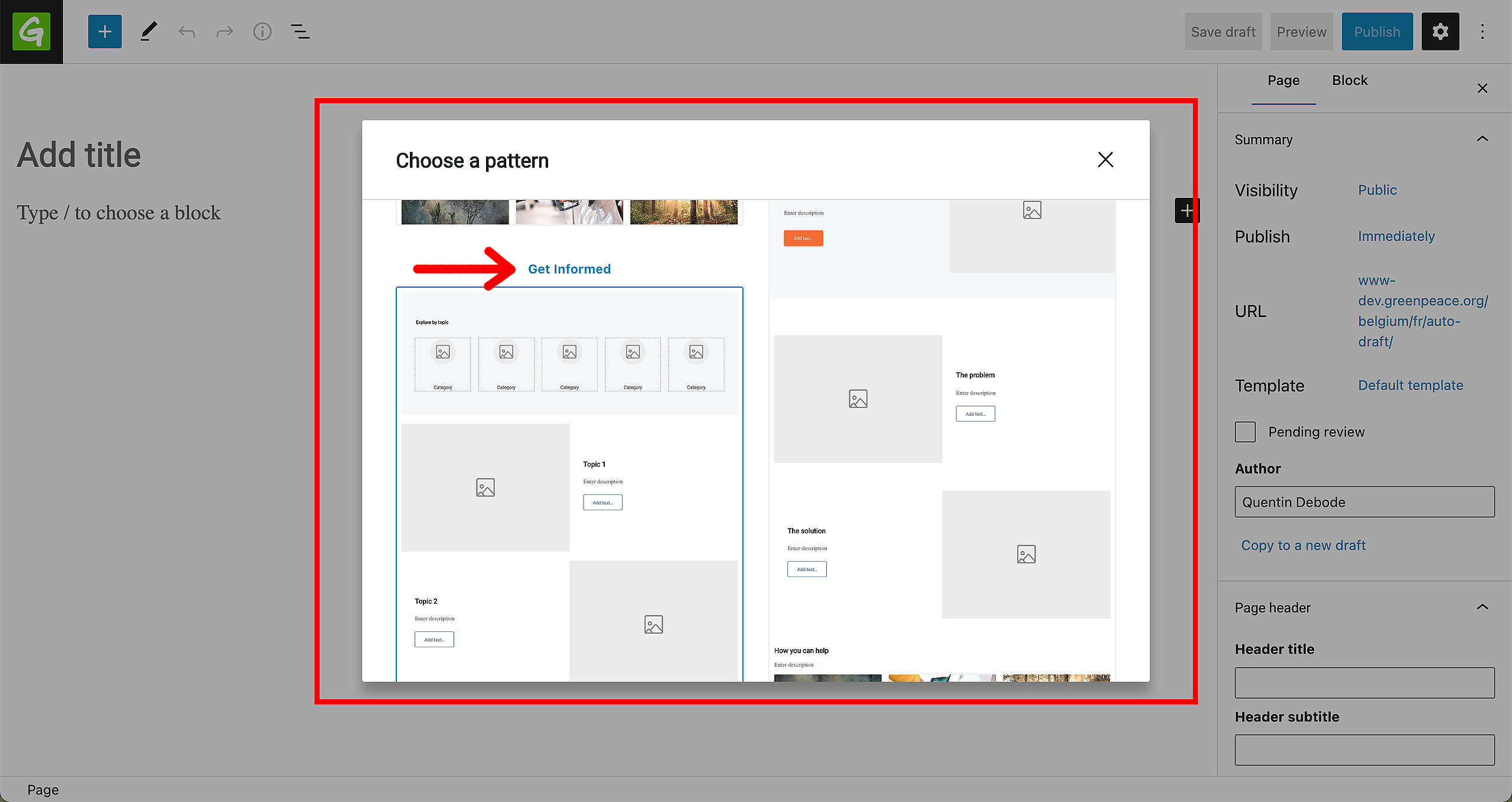
Task: Change visibility from Public
Action: point(1377,190)
